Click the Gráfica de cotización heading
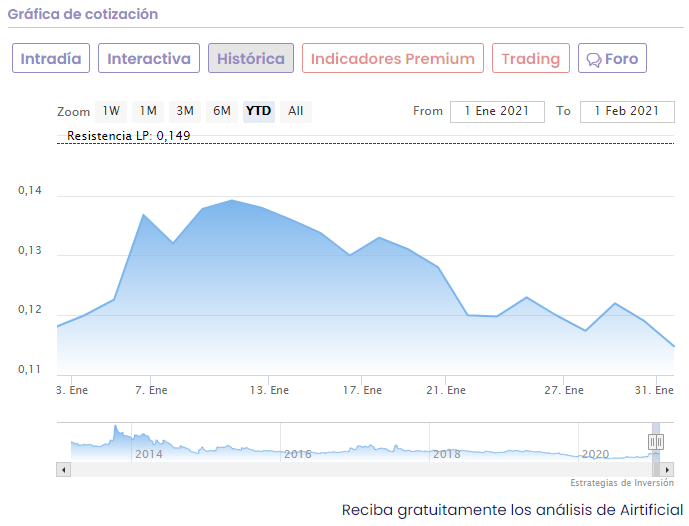 (x=83, y=14)
